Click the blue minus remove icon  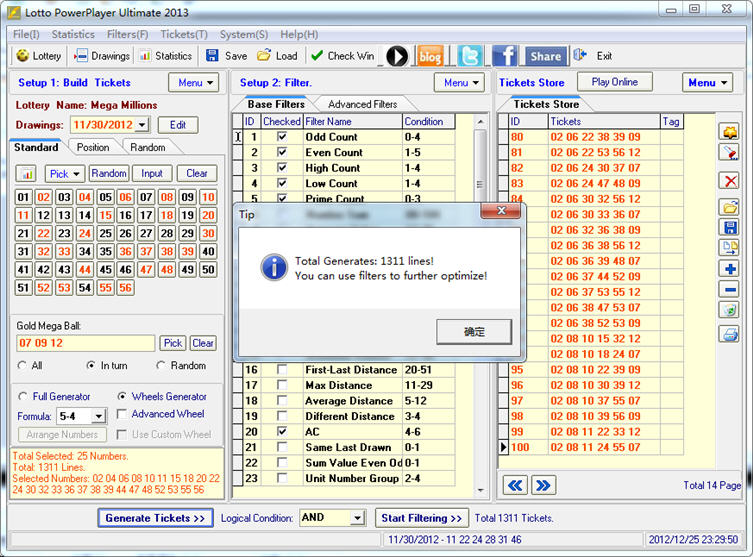click(x=729, y=290)
